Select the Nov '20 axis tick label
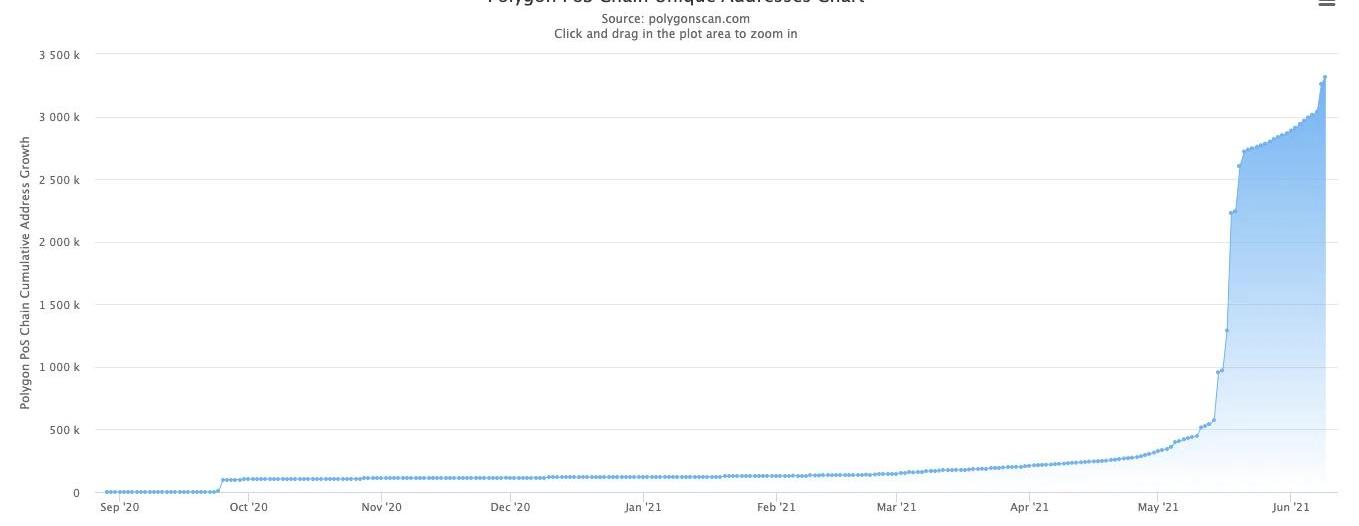Viewport: 1359px width, 526px height. [381, 507]
